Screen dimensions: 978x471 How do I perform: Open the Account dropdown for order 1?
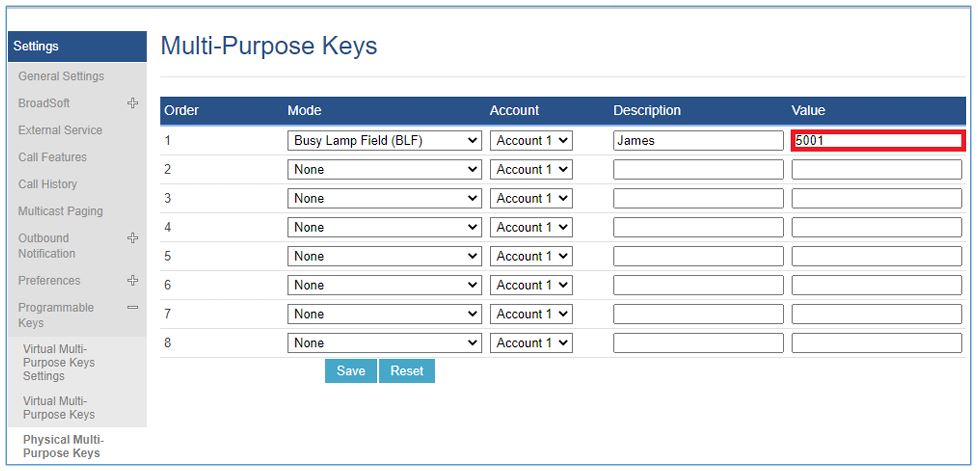[x=531, y=141]
